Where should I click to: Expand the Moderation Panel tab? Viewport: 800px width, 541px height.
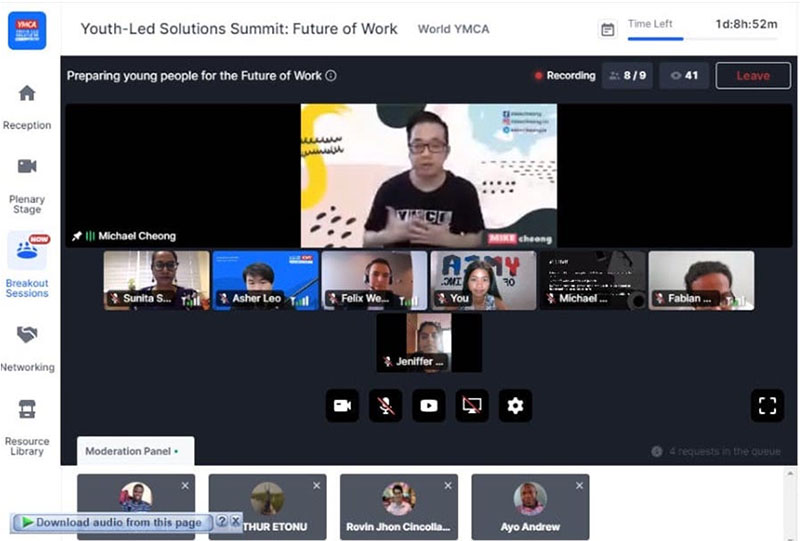(x=136, y=451)
